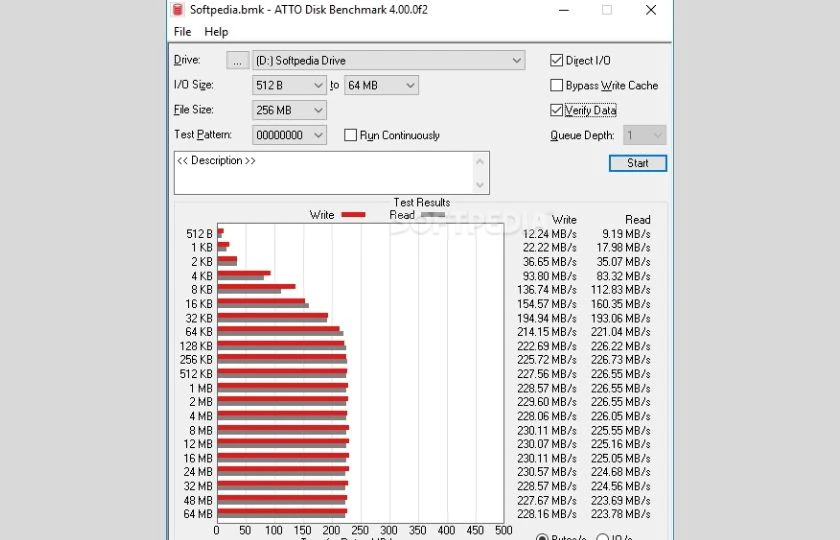
Task: Click the 512 B write value 12.24 MB/s
Action: pos(549,234)
